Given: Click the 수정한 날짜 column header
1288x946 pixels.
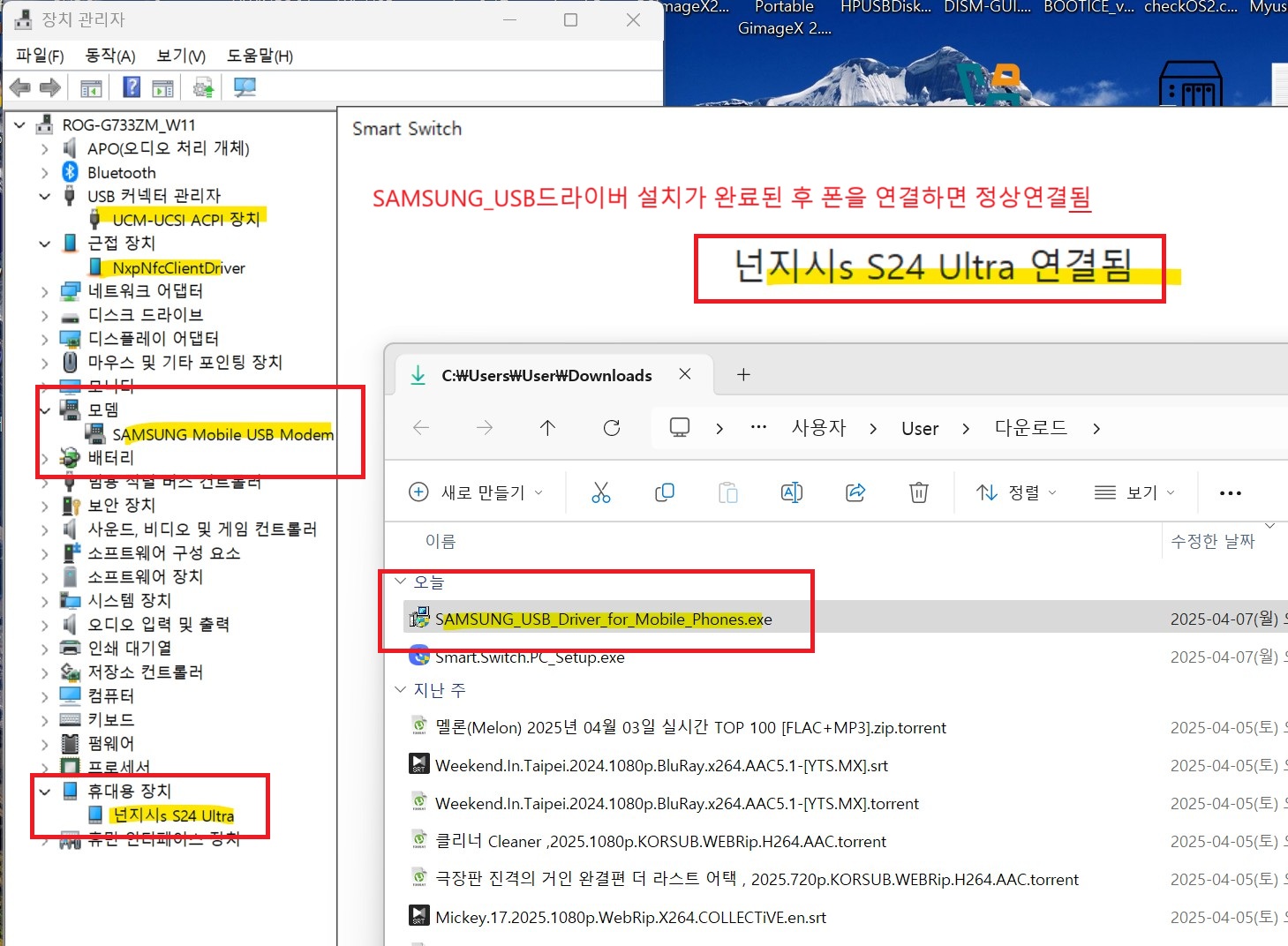Looking at the screenshot, I should [1212, 541].
